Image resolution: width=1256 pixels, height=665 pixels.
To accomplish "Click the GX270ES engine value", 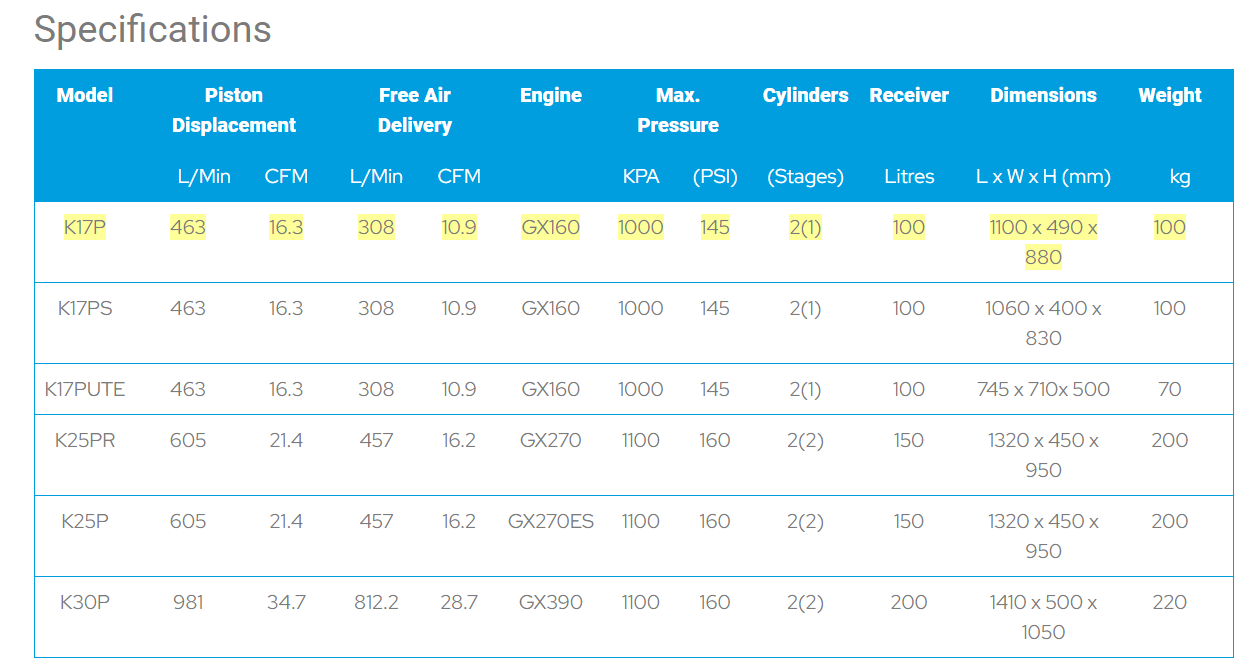I will point(550,521).
